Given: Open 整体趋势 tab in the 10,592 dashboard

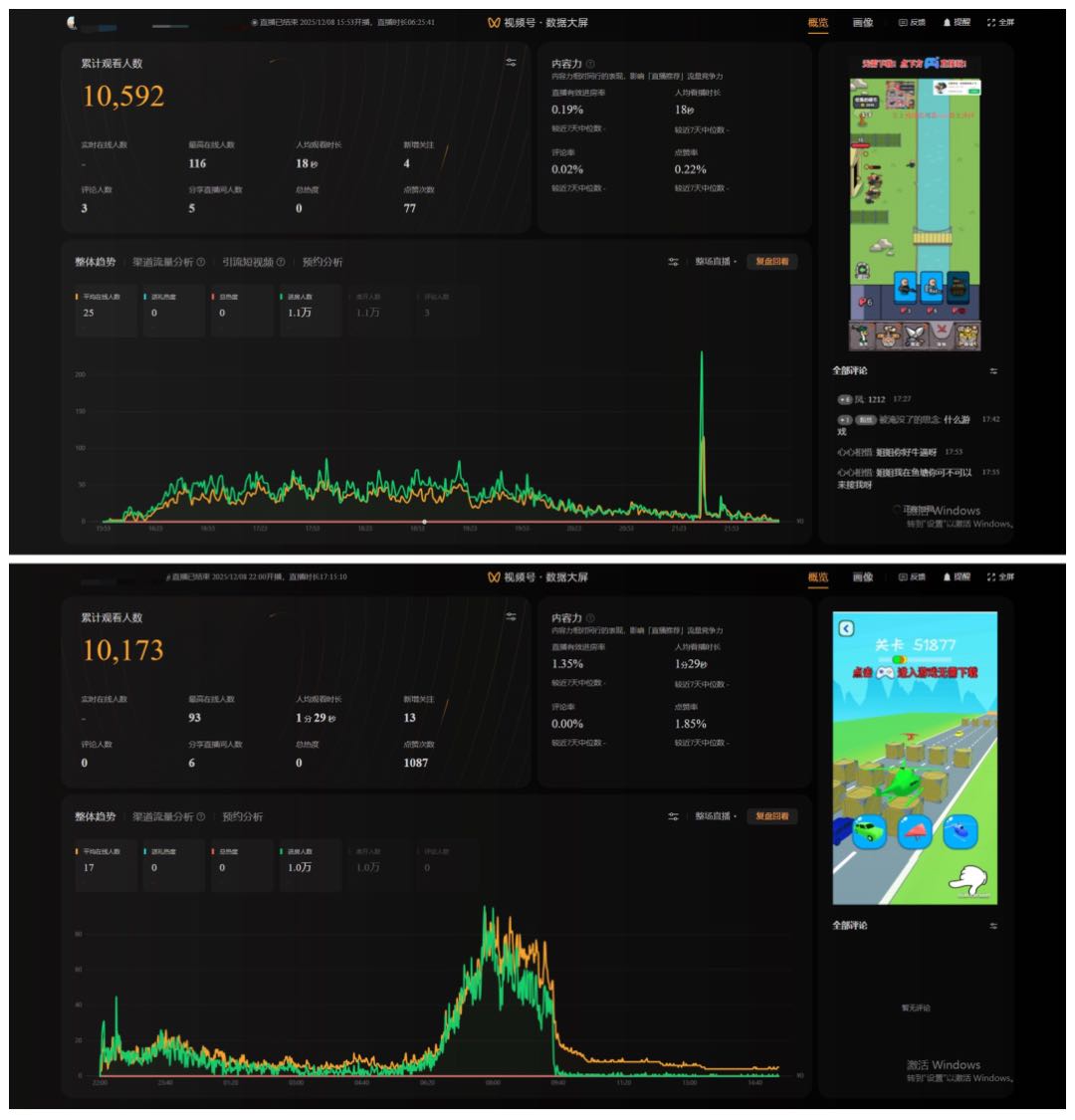Looking at the screenshot, I should click(95, 262).
